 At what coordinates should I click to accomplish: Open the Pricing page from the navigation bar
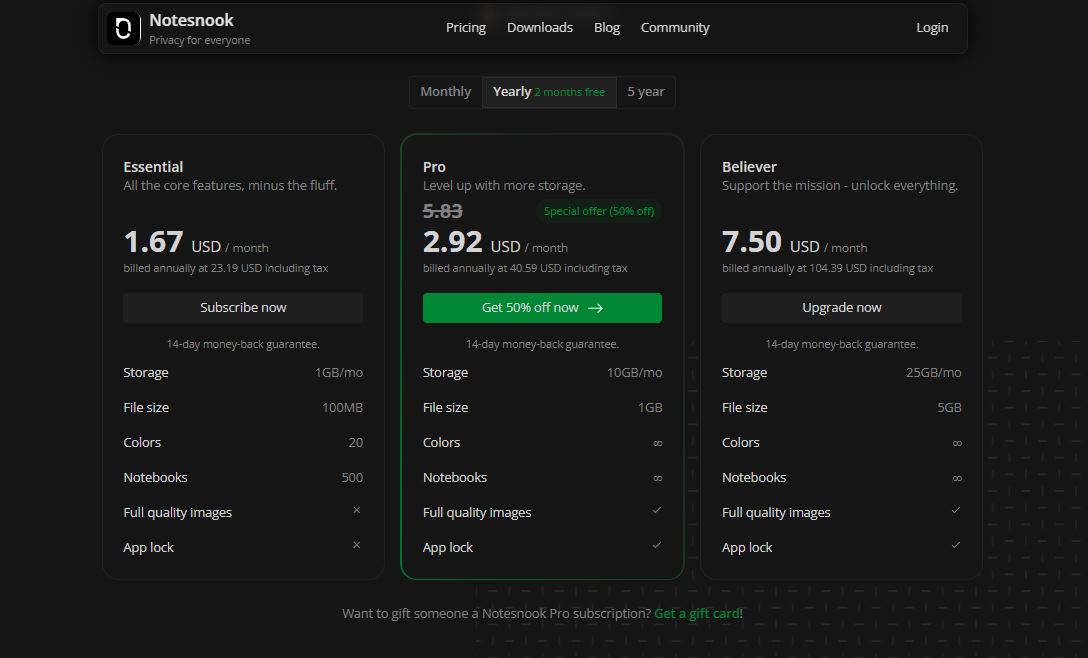[465, 27]
